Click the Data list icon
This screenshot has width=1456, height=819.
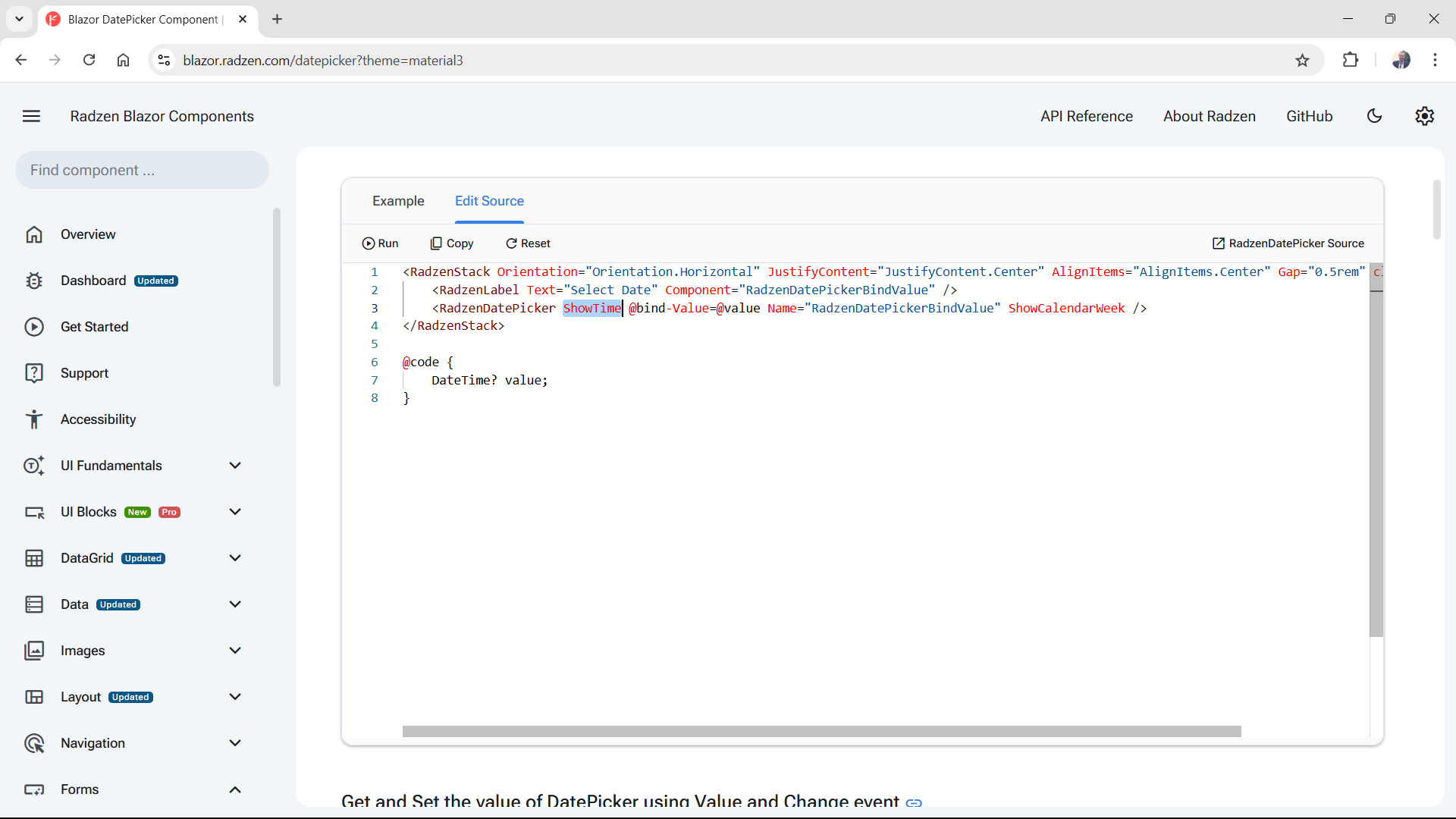34,604
